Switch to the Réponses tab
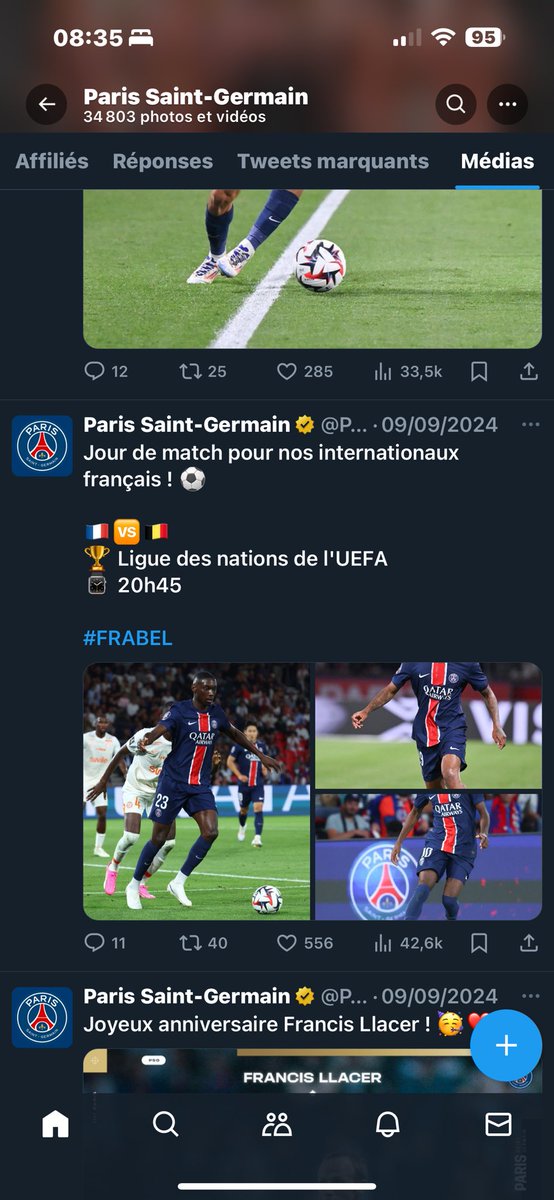This screenshot has width=554, height=1200. [163, 161]
